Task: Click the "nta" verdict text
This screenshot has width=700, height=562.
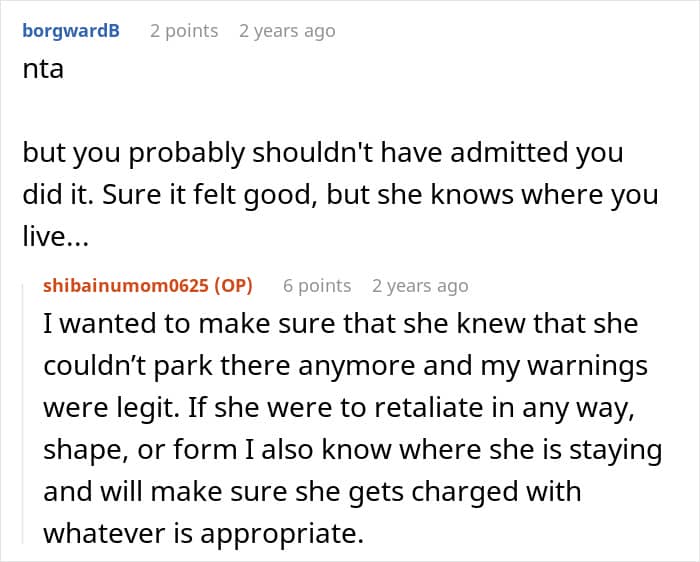Action: click(x=42, y=71)
